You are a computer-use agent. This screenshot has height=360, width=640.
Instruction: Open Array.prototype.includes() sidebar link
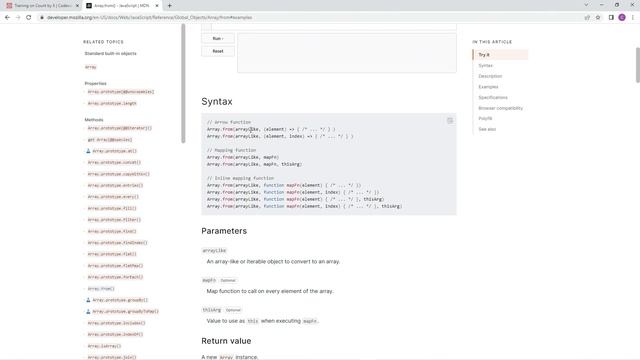coord(116,323)
